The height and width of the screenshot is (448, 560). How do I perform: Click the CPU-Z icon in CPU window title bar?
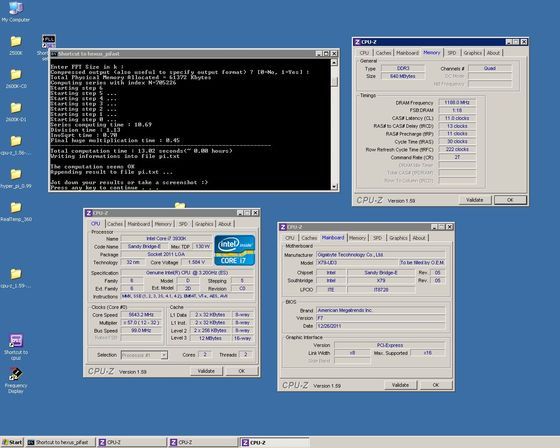89,213
